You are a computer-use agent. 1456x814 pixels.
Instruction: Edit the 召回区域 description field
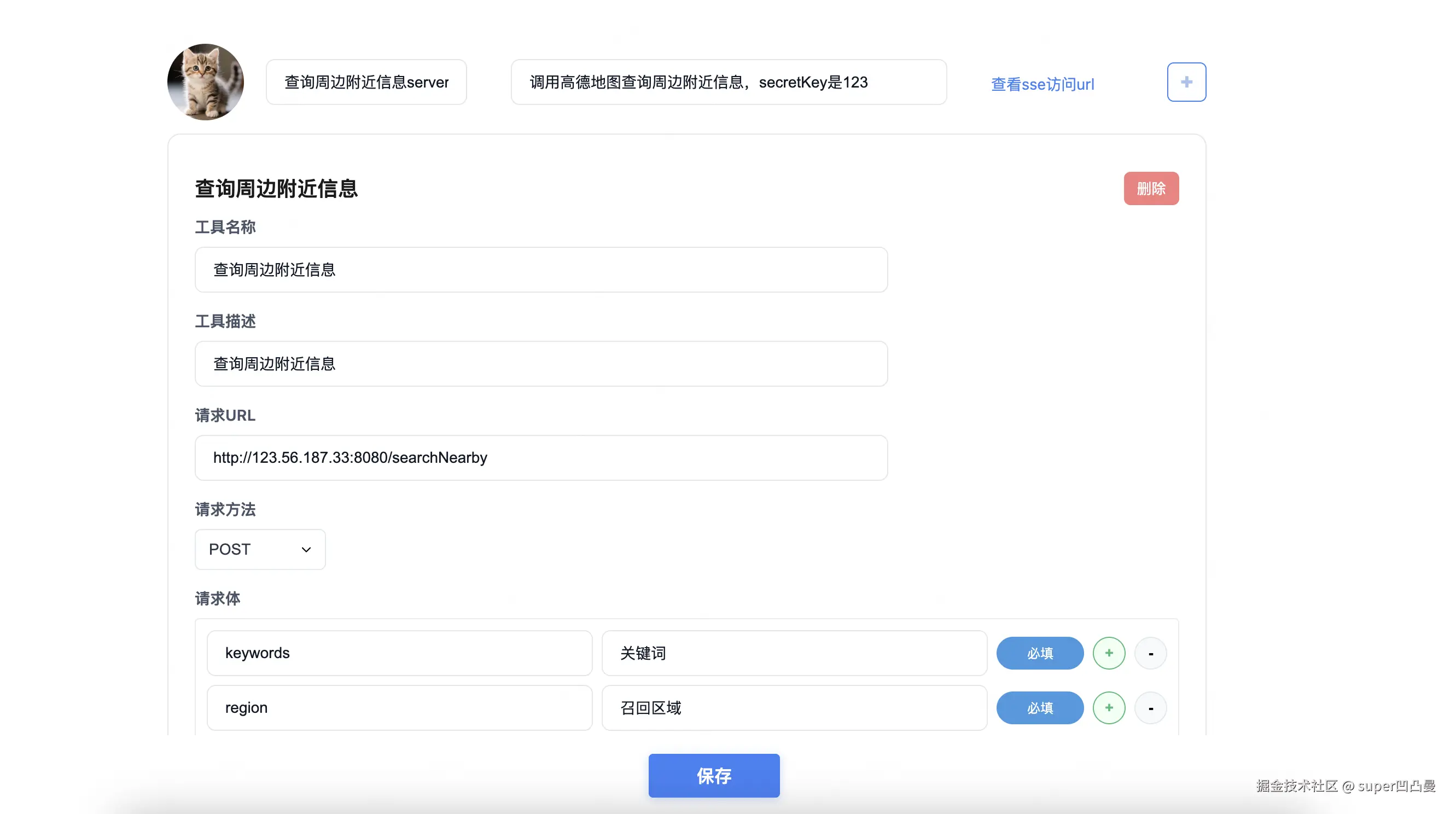point(794,708)
